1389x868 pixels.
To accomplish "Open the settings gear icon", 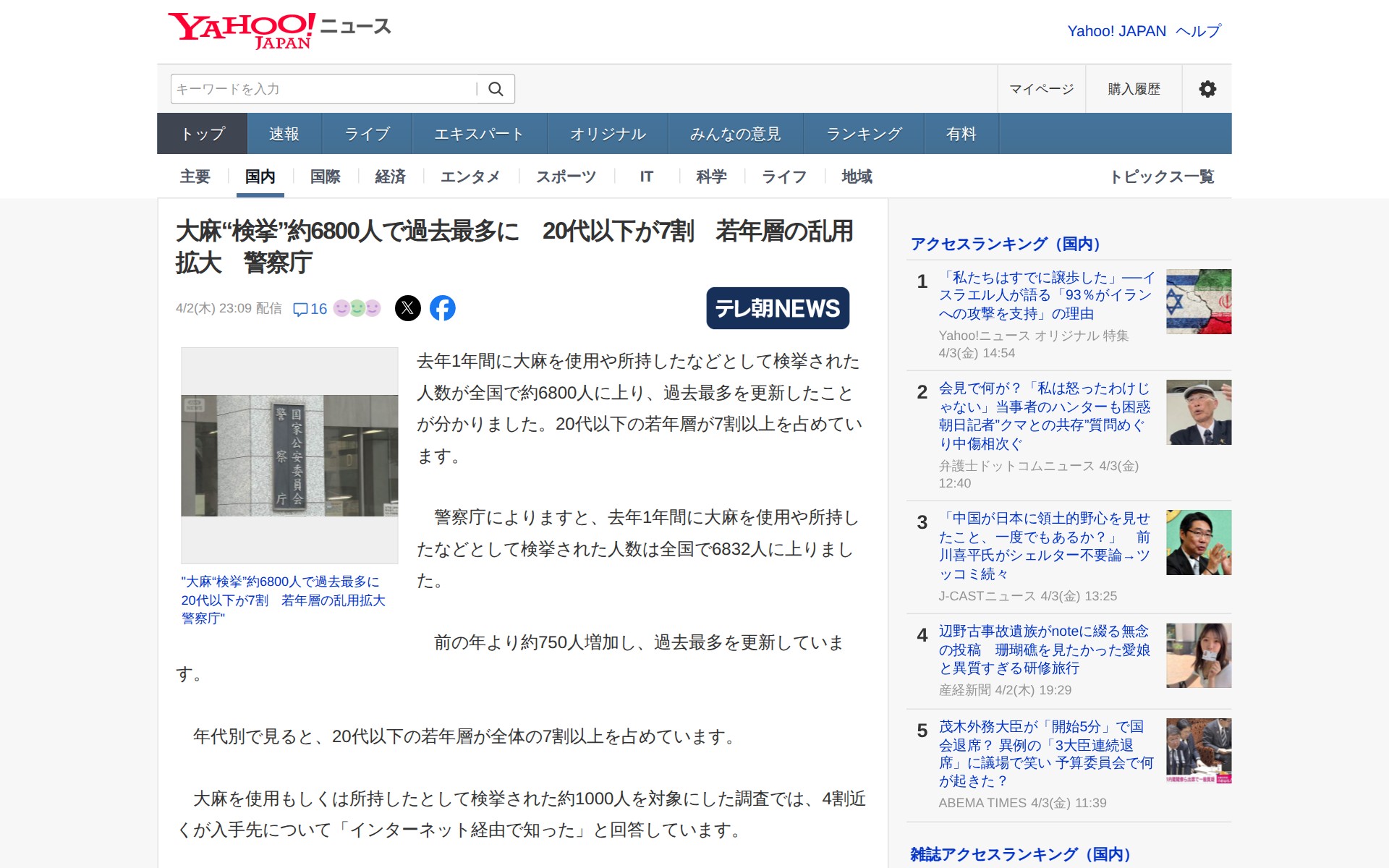I will pyautogui.click(x=1207, y=89).
